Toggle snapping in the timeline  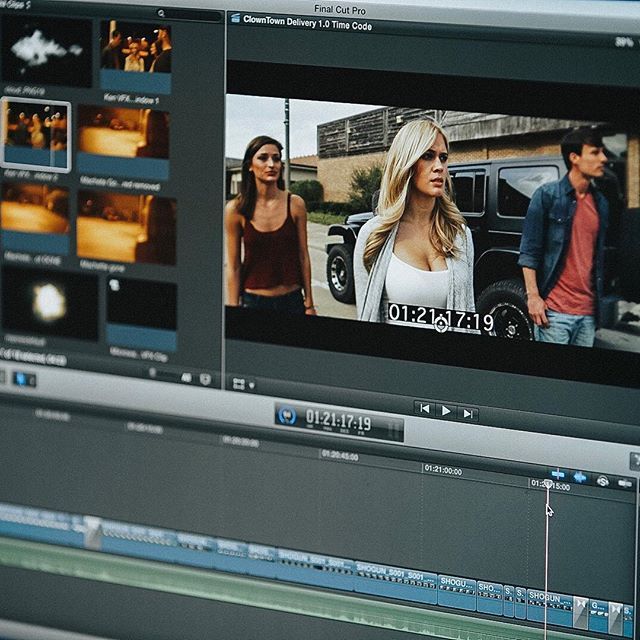tap(625, 484)
